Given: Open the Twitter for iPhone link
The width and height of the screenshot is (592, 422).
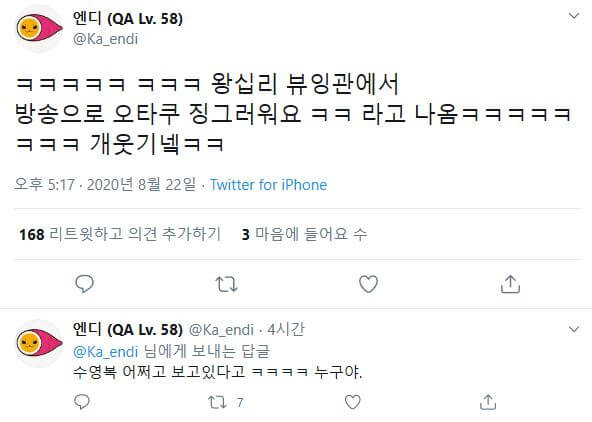Looking at the screenshot, I should [268, 185].
